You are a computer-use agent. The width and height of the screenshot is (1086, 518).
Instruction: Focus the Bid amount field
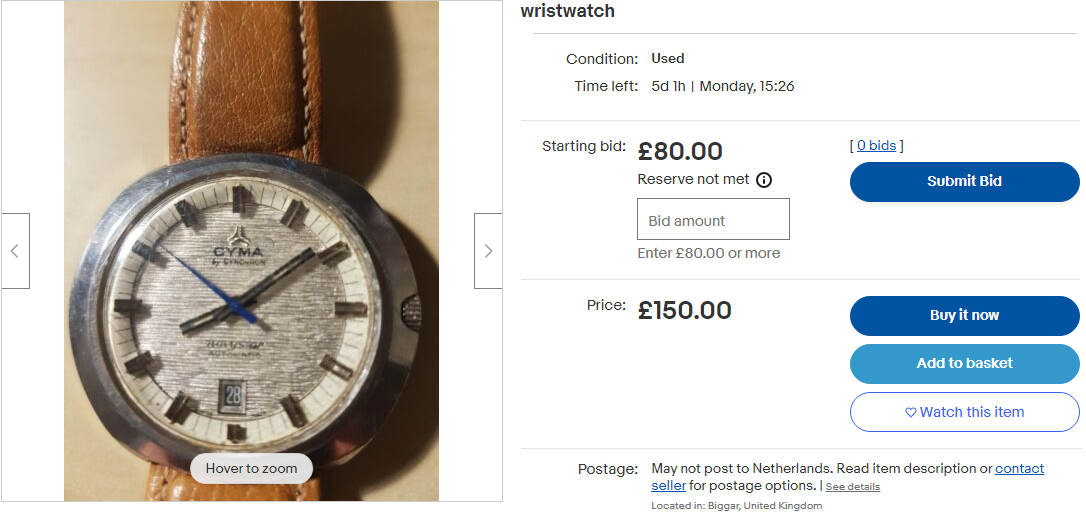coord(713,219)
